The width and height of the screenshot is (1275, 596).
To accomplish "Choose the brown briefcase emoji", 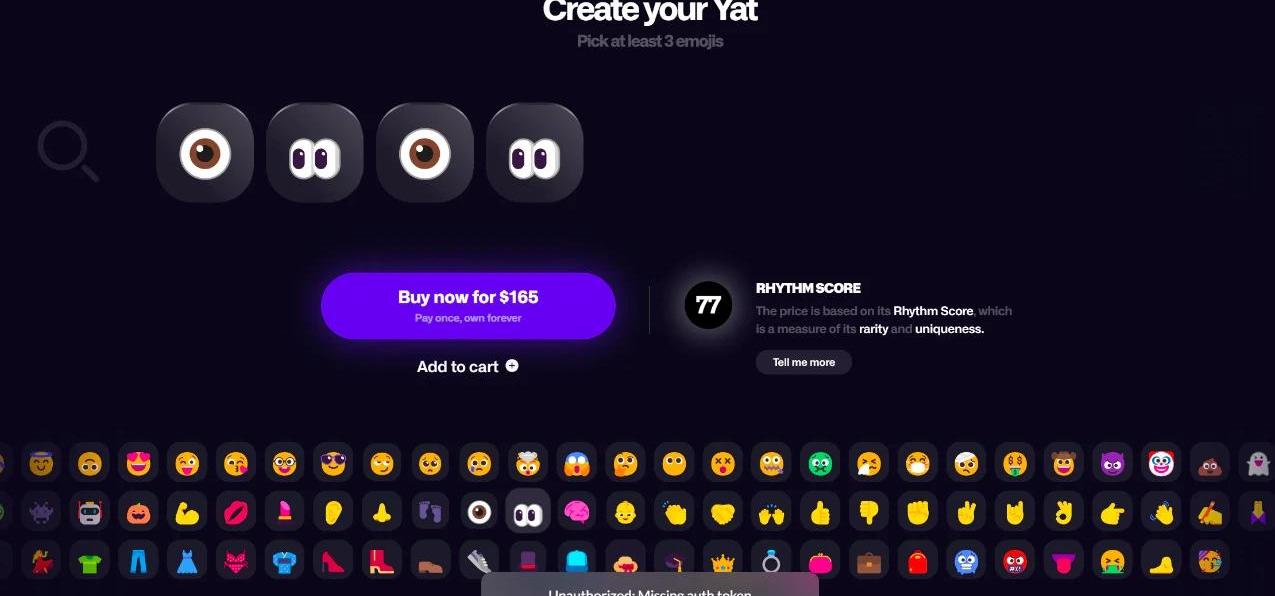I will tap(869, 561).
